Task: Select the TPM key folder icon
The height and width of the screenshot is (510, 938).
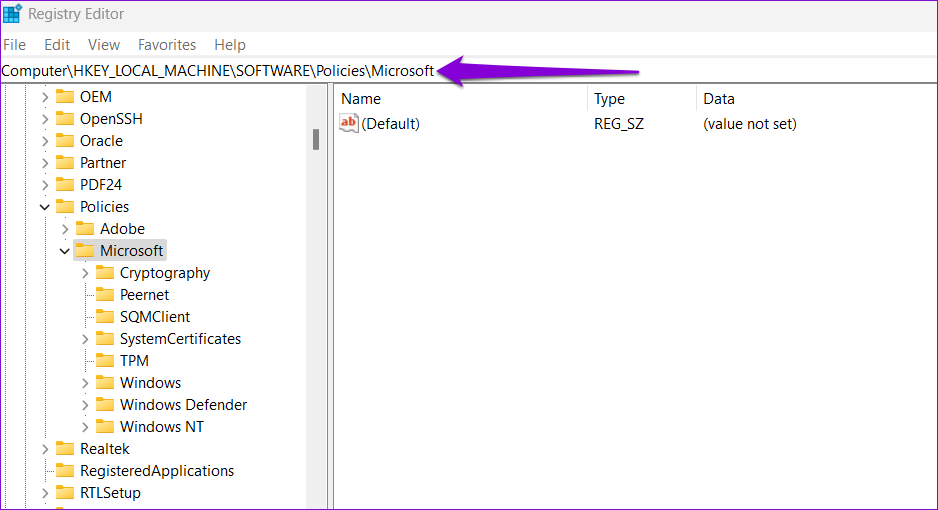Action: pos(105,361)
